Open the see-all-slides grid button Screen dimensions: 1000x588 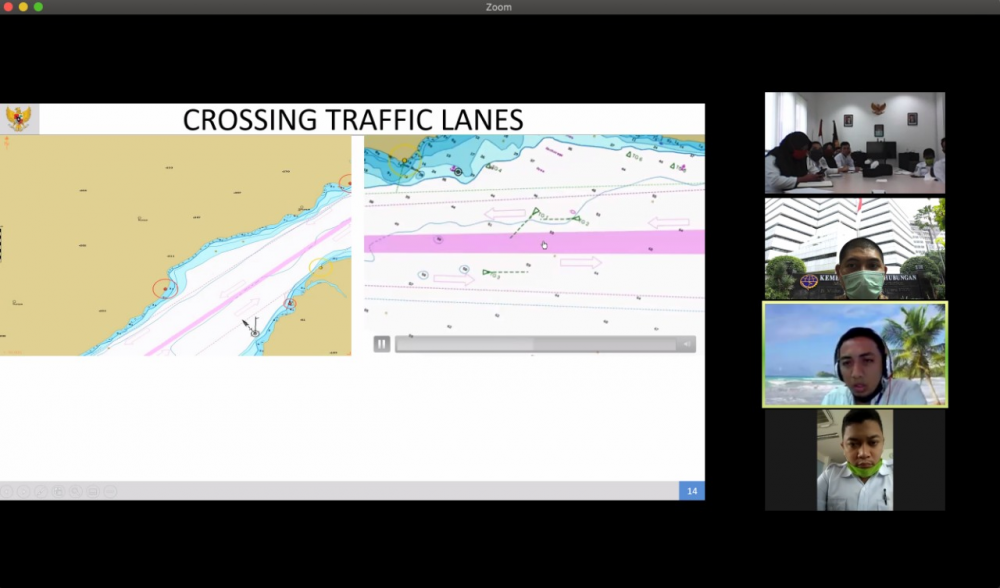click(x=58, y=492)
